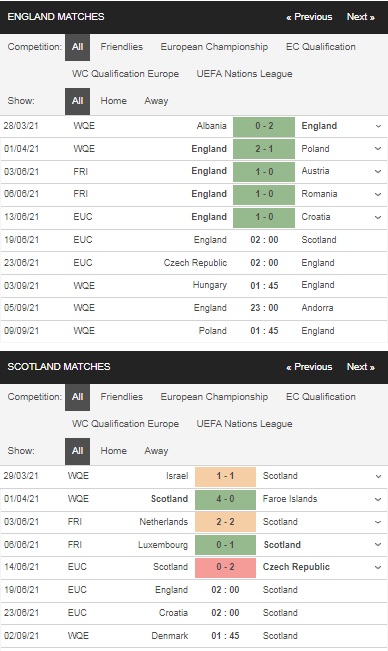This screenshot has width=388, height=651.
Task: Expand the Luxembourg vs Scotland match chevron
Action: [378, 544]
